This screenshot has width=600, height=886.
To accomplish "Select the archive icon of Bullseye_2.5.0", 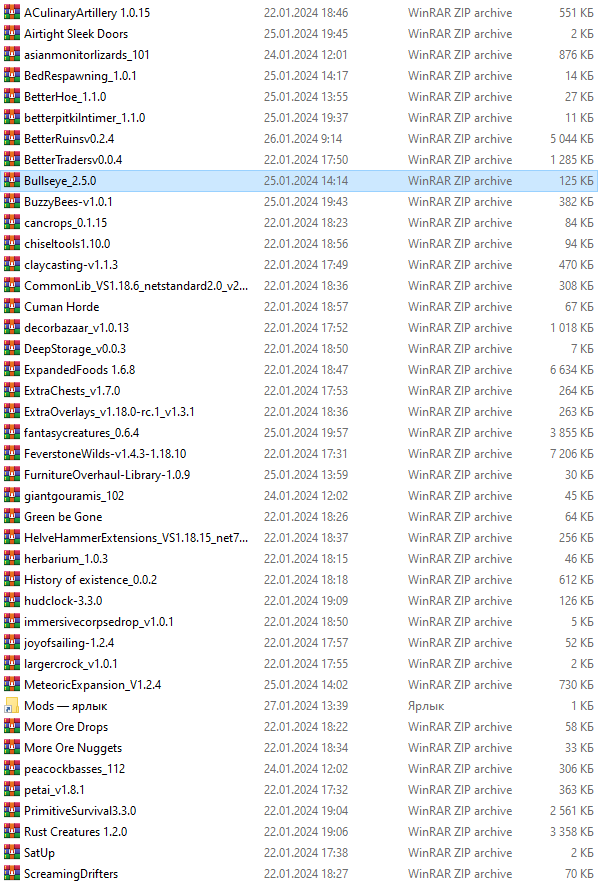I will coord(12,181).
